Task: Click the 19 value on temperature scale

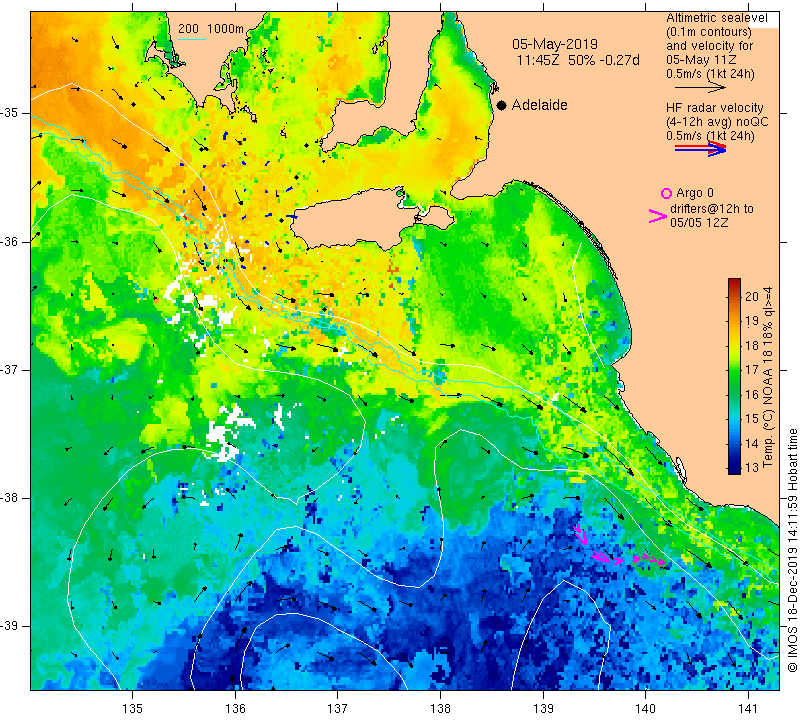Action: point(752,321)
